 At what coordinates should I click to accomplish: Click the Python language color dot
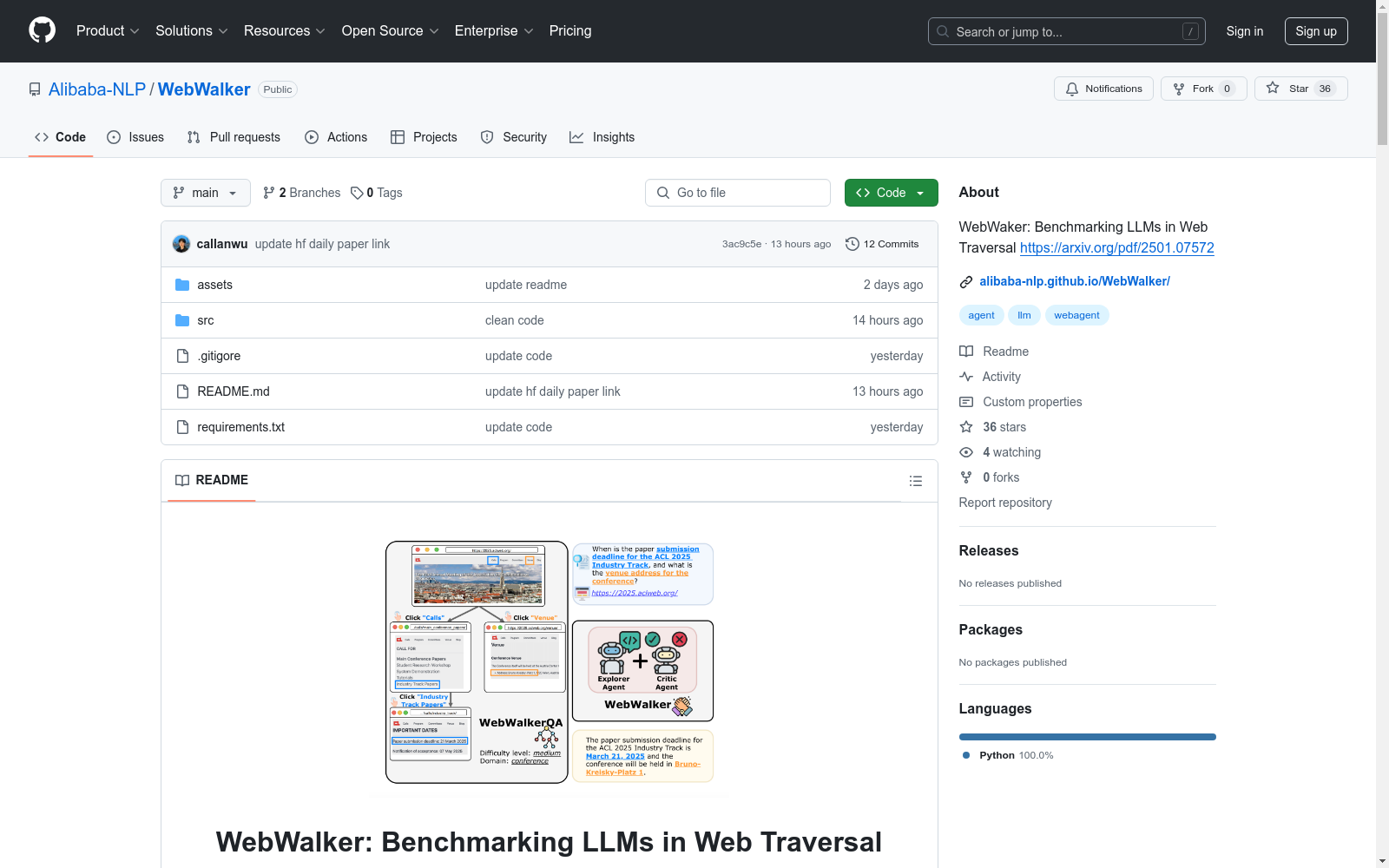coord(966,755)
